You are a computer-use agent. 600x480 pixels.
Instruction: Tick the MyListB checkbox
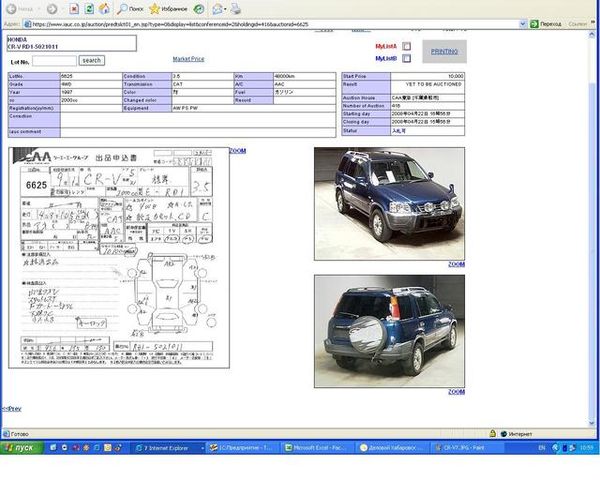pos(407,58)
